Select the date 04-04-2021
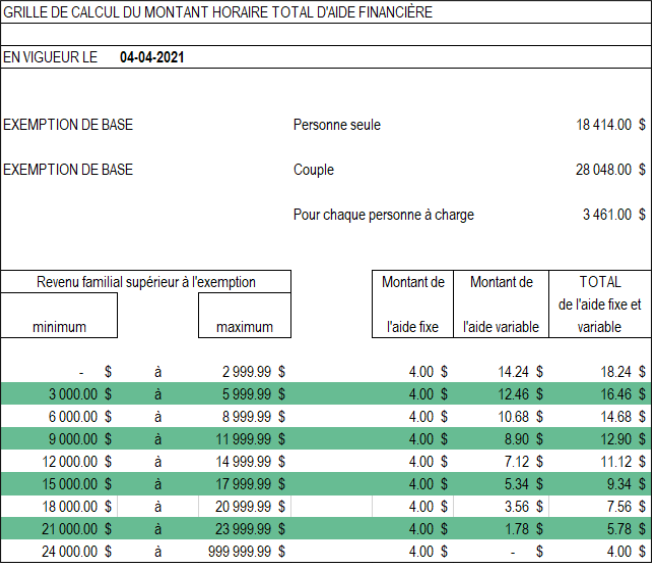 coord(152,57)
